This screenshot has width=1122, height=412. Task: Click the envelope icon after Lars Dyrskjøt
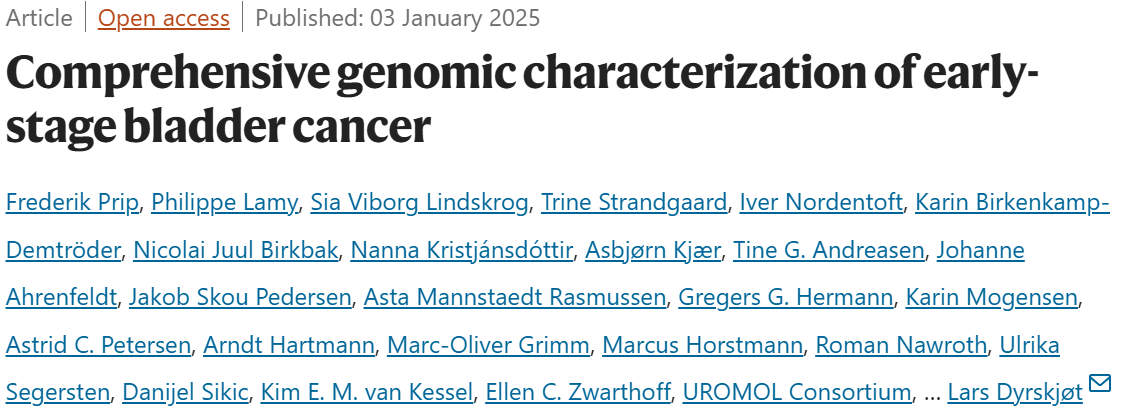pyautogui.click(x=1100, y=384)
